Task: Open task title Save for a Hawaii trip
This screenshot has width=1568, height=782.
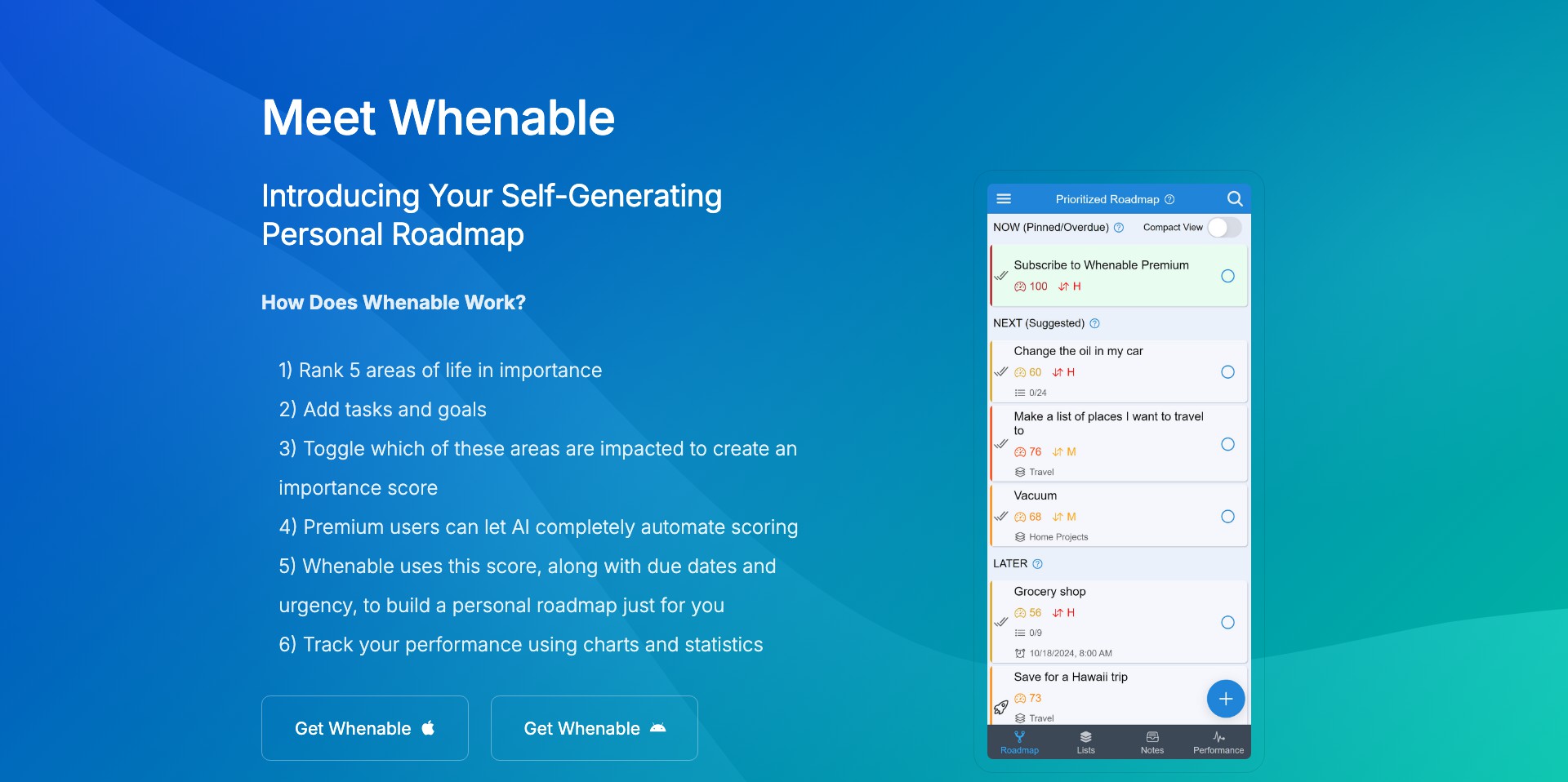Action: pos(1071,678)
